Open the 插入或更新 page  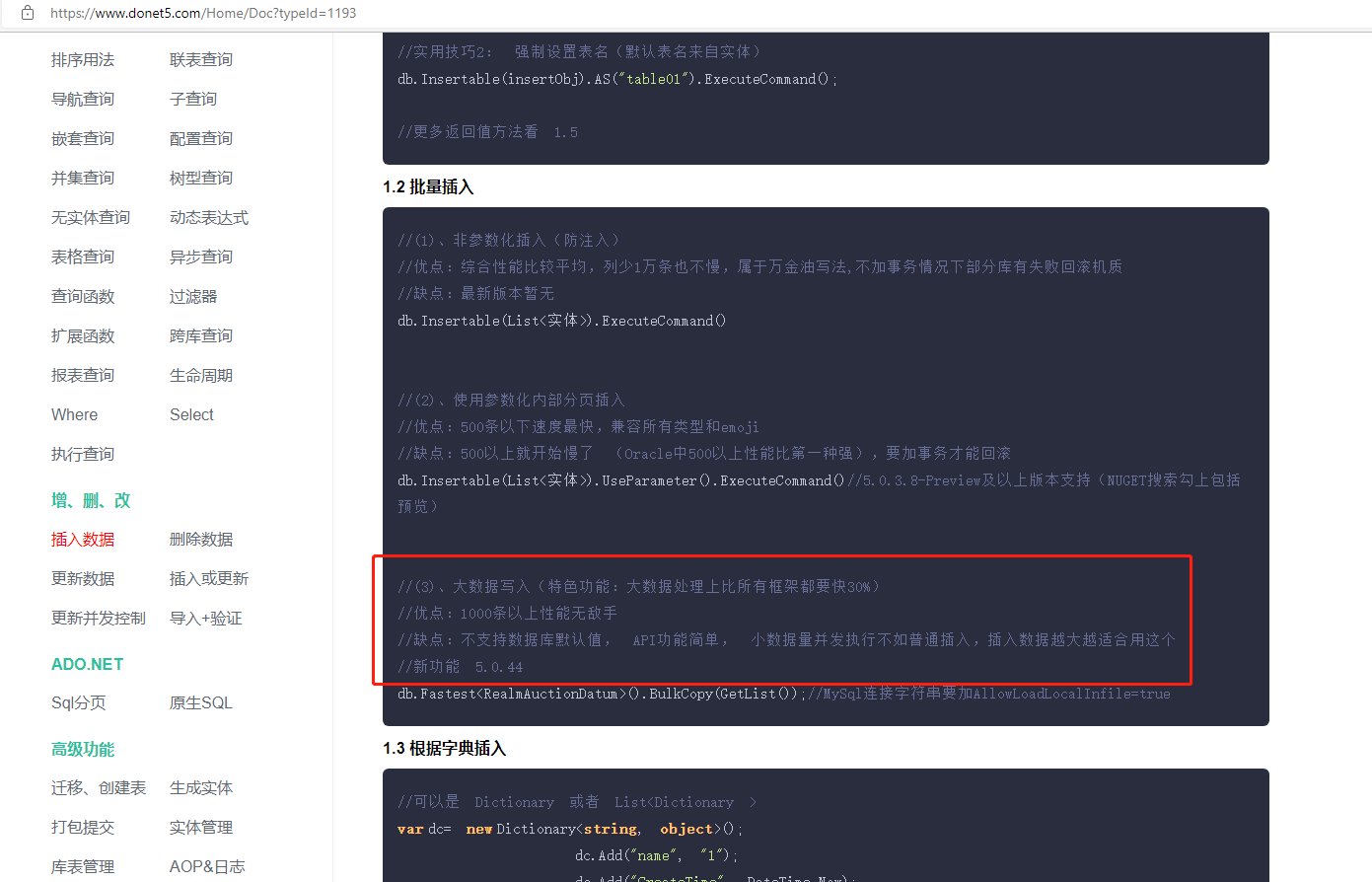pos(208,578)
